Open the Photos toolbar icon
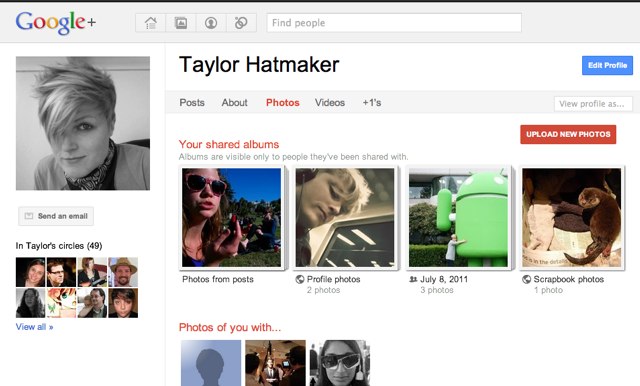 [x=181, y=23]
